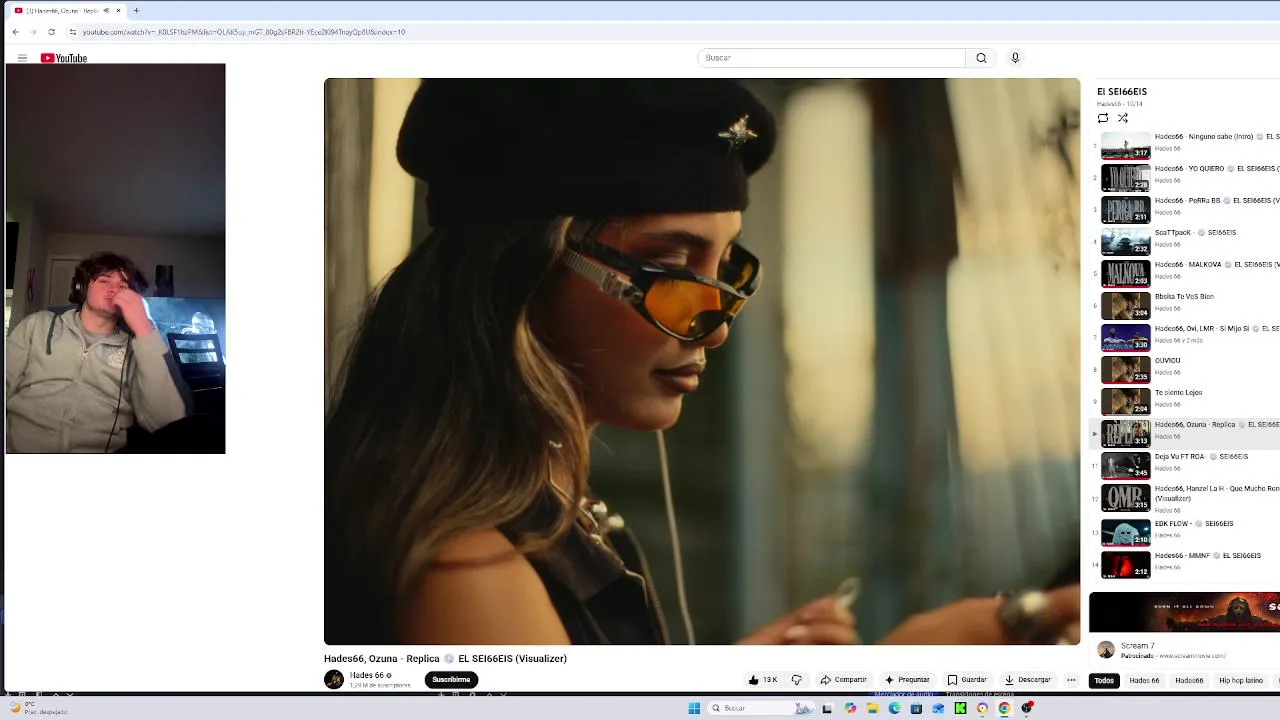Subscribe using the Suscribirme button

pos(451,680)
